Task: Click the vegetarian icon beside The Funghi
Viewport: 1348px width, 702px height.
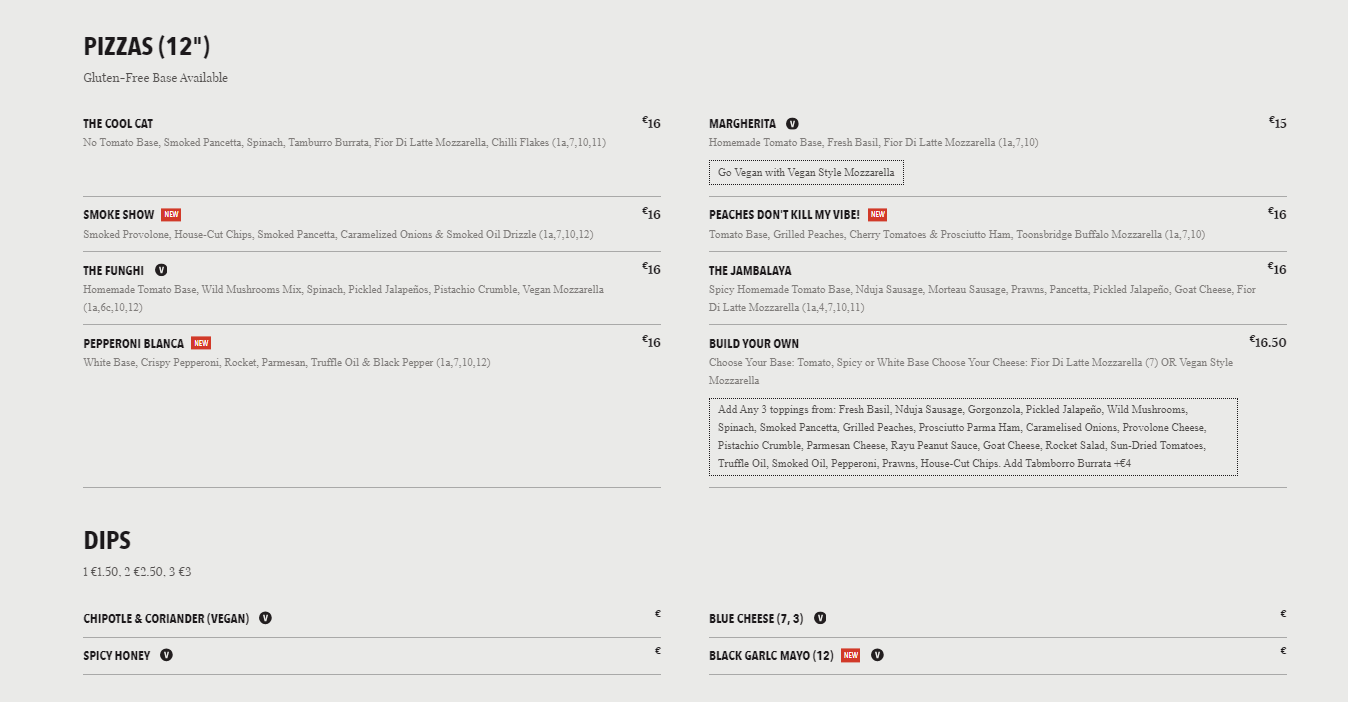Action: click(161, 270)
